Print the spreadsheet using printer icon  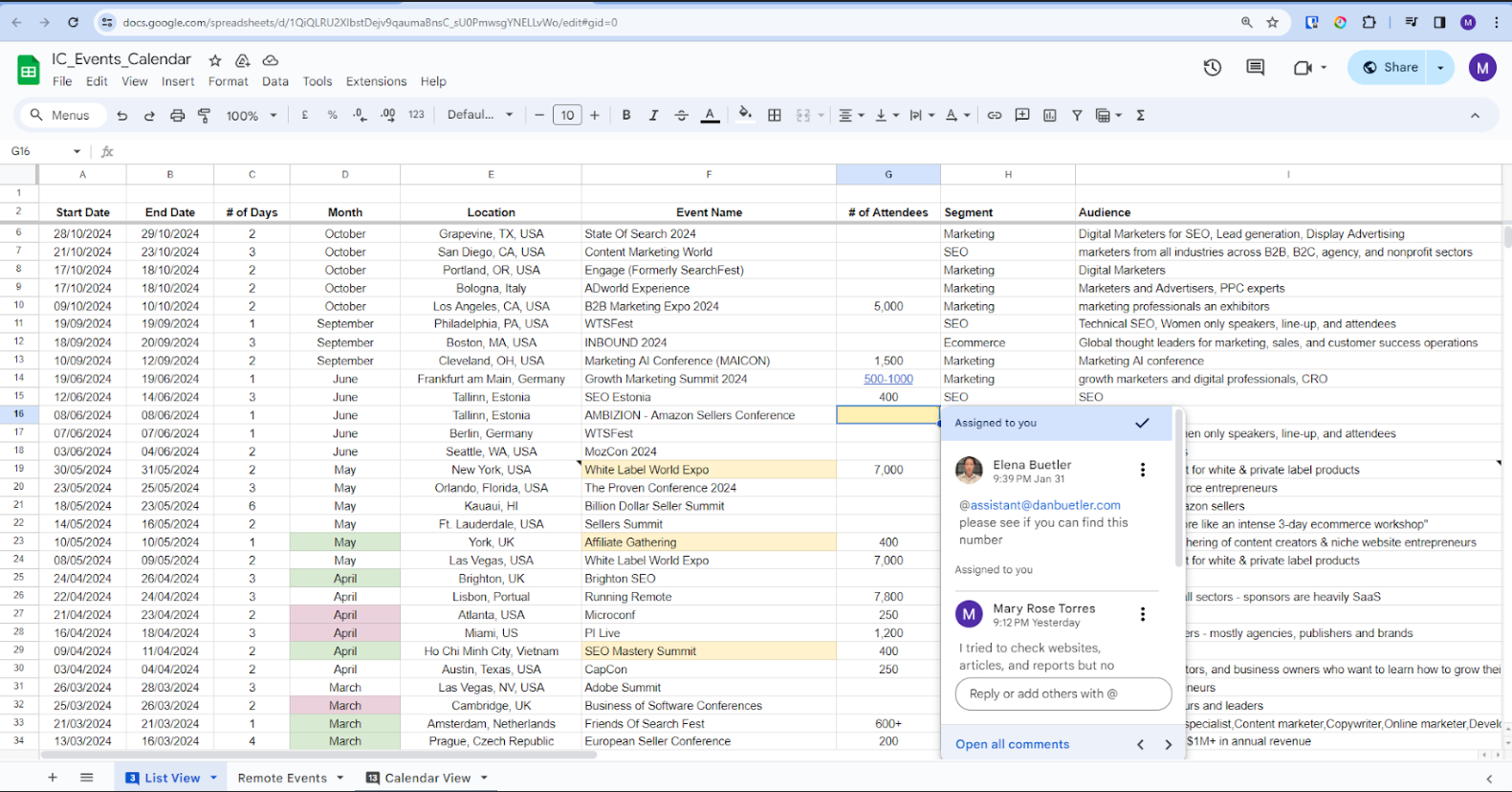coord(177,115)
